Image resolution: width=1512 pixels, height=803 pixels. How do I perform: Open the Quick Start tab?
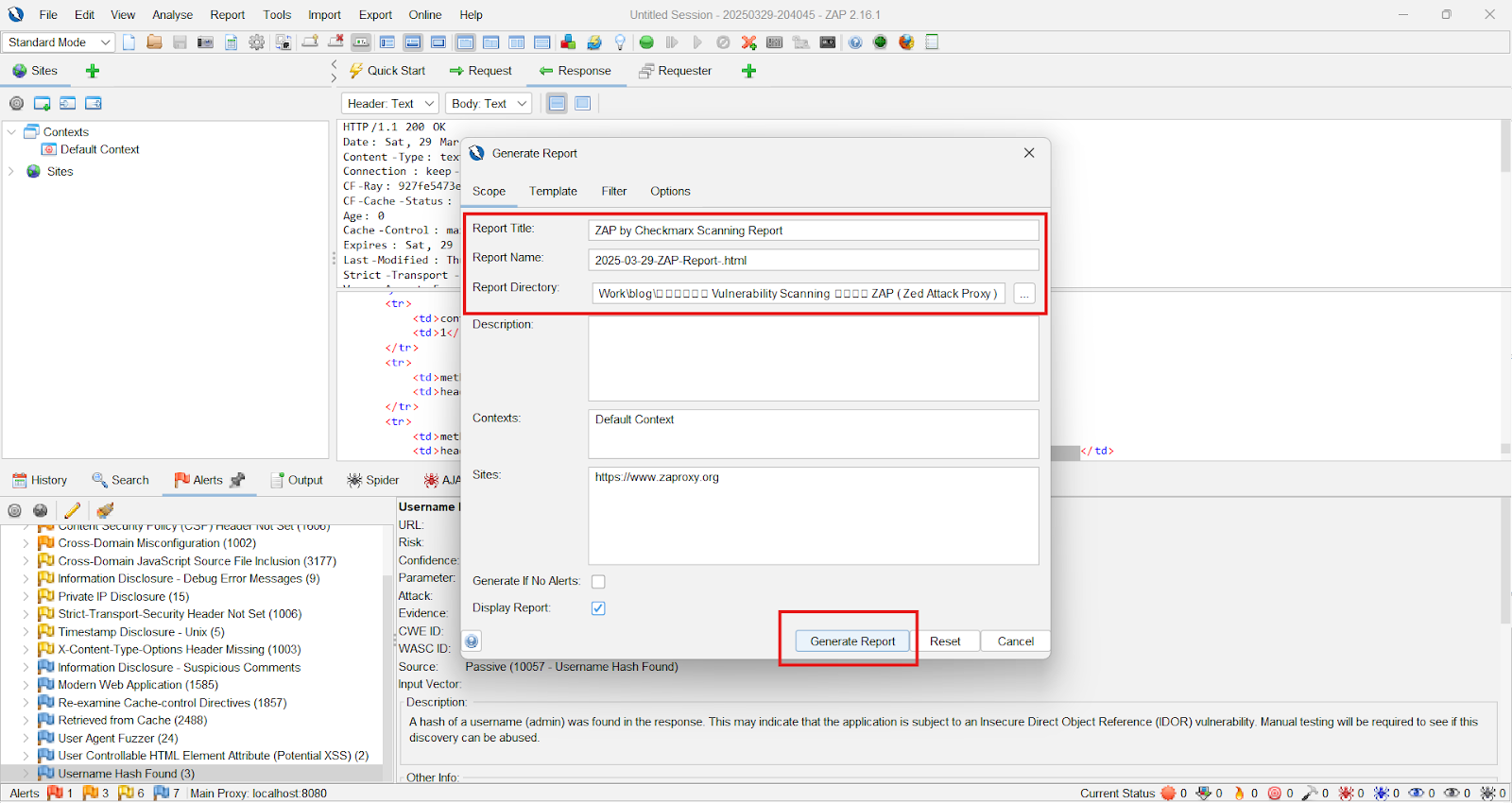point(387,71)
